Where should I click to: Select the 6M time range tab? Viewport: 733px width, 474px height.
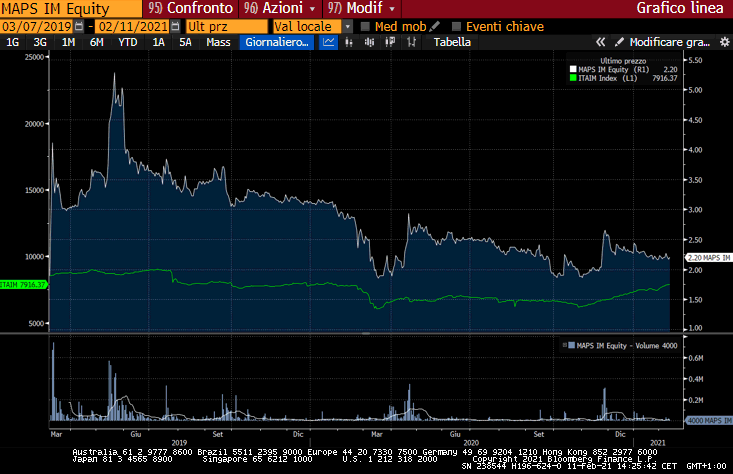[x=96, y=43]
